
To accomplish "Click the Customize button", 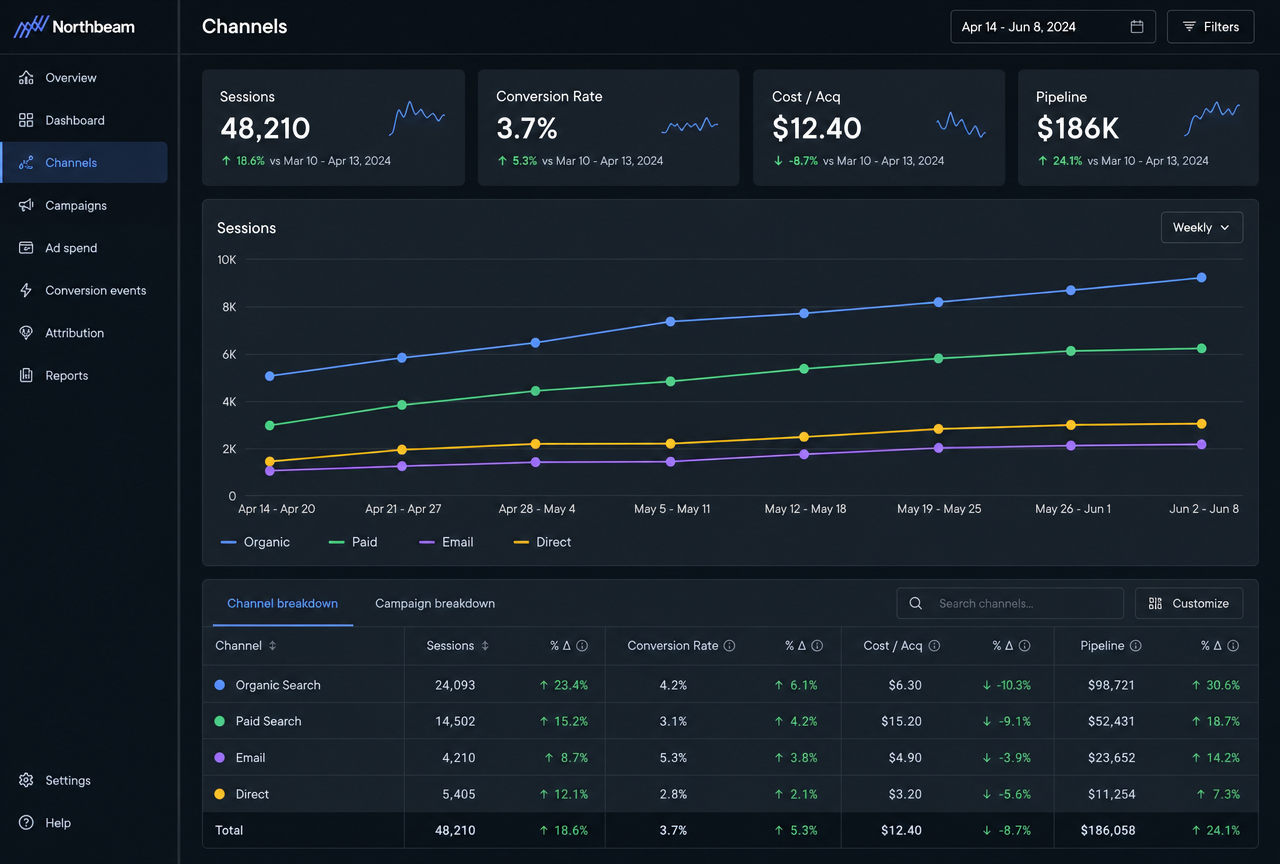I will (x=1189, y=604).
